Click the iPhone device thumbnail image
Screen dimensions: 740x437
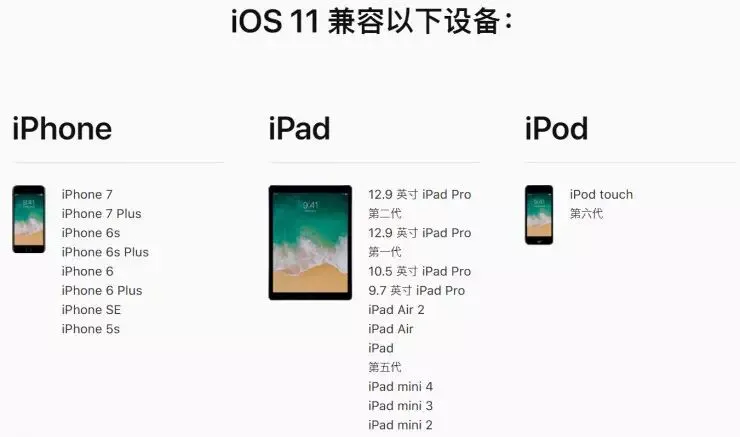pyautogui.click(x=29, y=219)
